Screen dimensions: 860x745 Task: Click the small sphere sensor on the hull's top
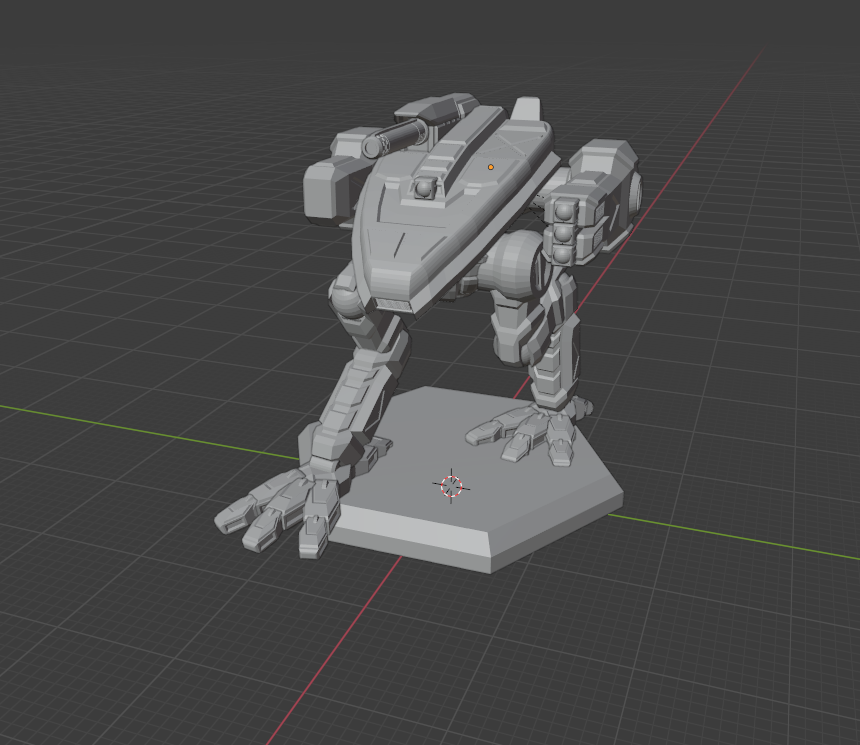point(423,188)
